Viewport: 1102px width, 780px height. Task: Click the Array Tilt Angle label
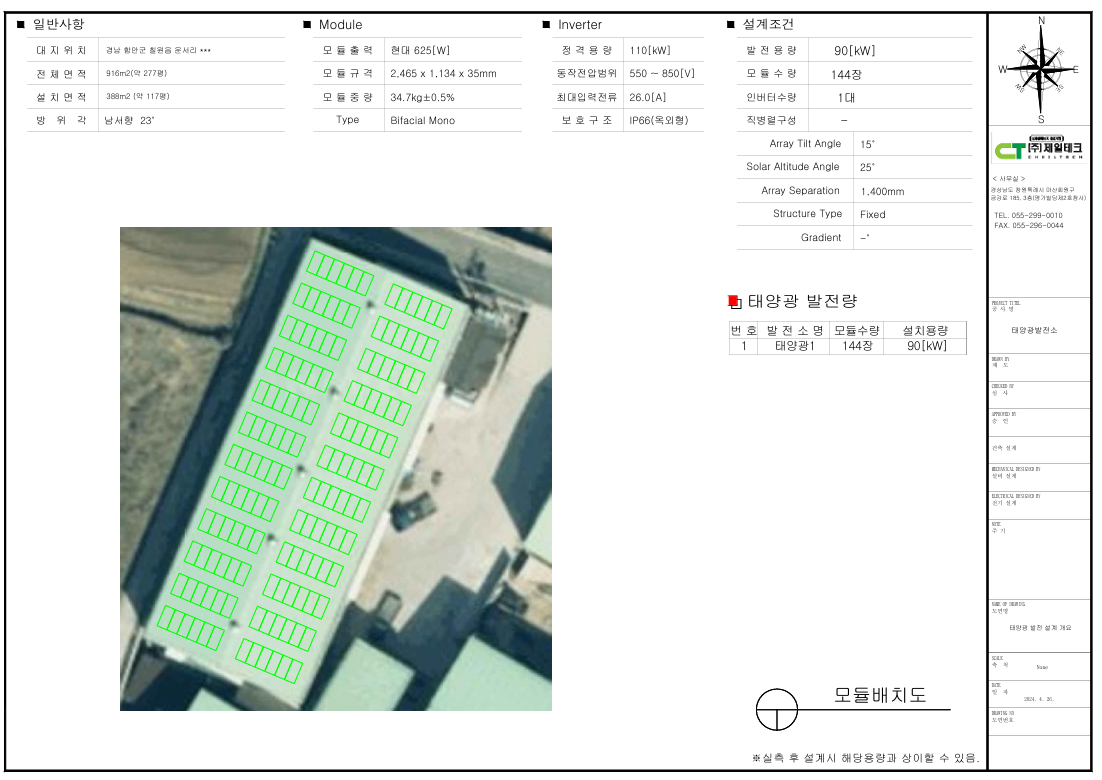(x=805, y=144)
